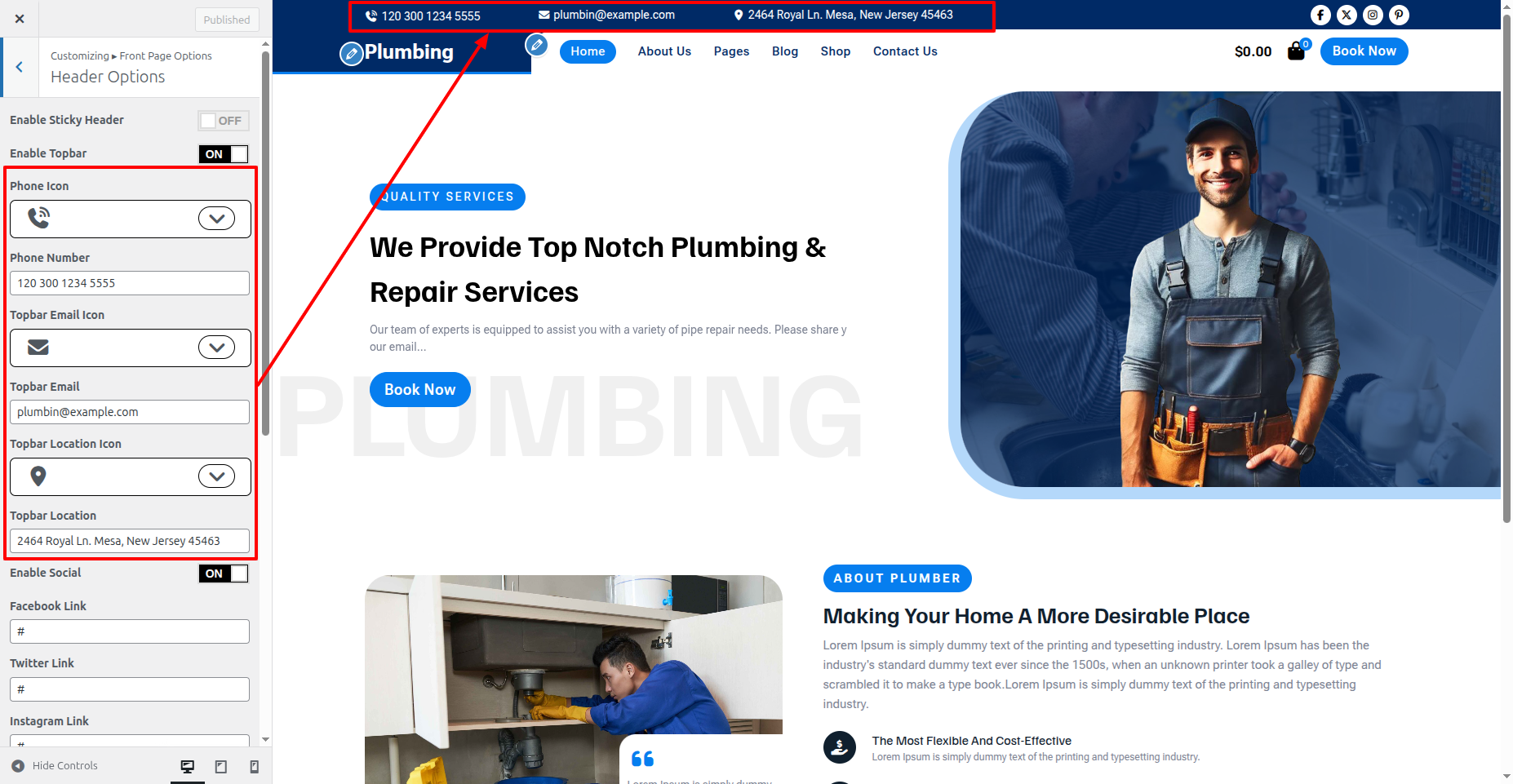Switch to tablet preview device icon

pos(220,766)
